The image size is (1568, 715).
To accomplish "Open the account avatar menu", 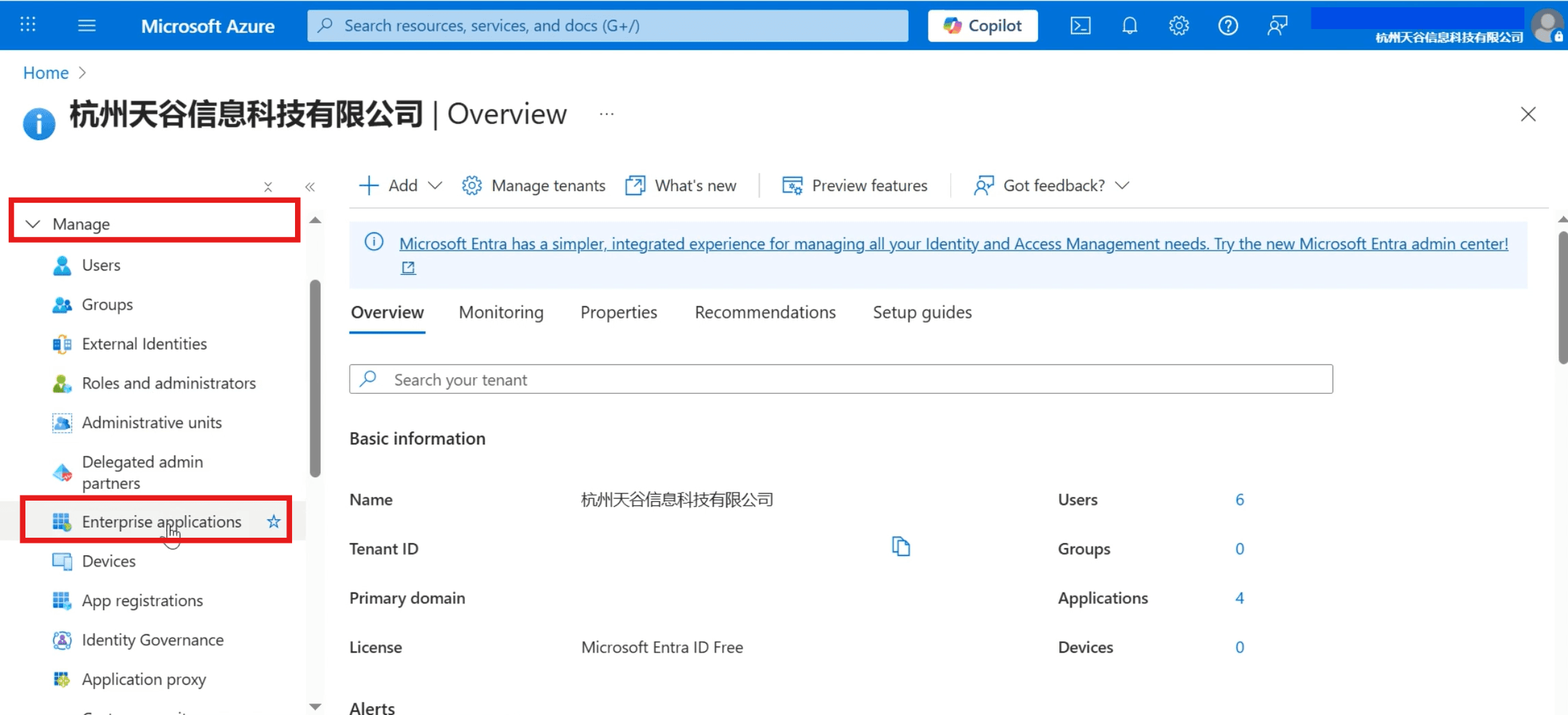I will (1548, 25).
